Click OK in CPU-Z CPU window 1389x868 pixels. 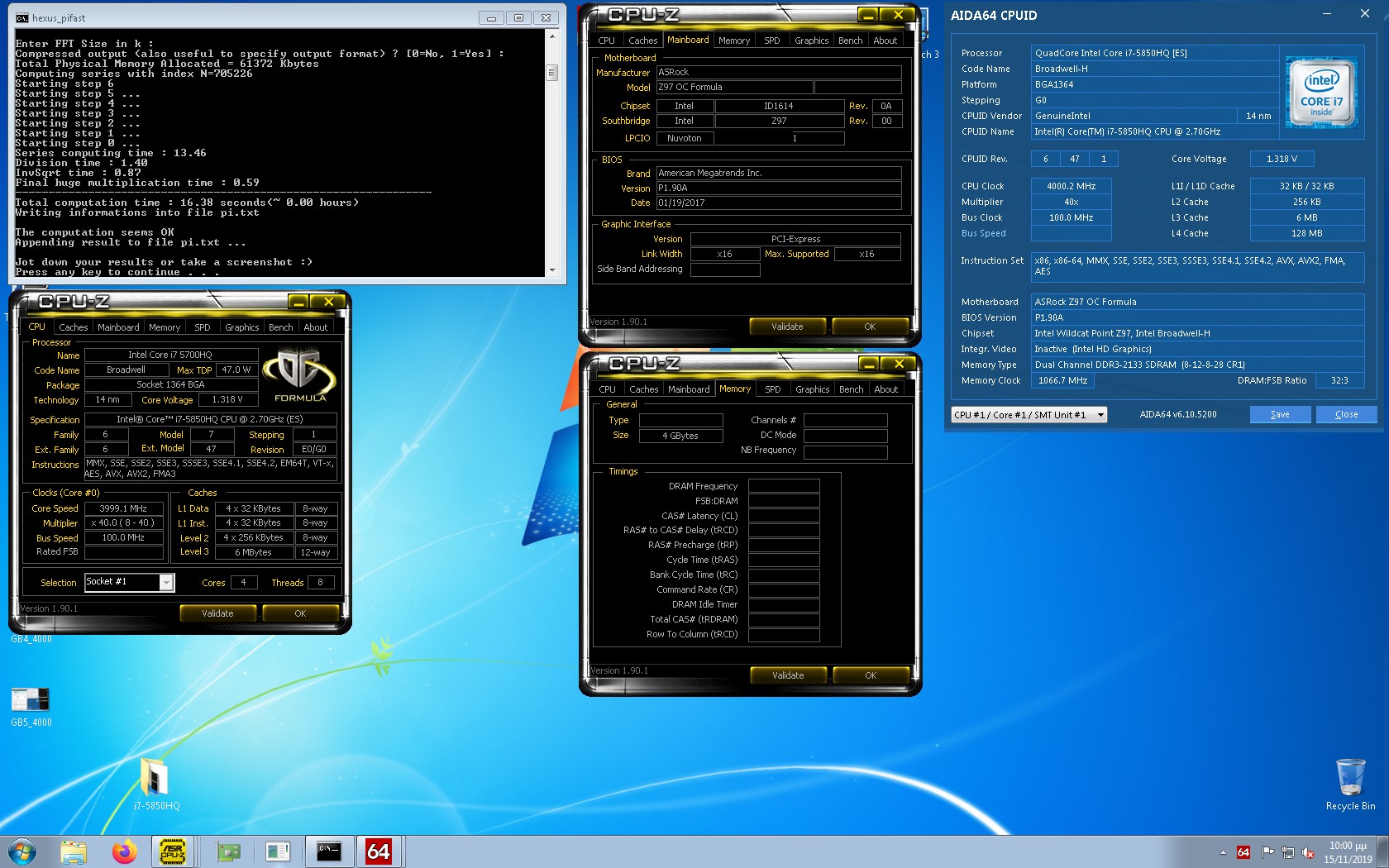[300, 613]
